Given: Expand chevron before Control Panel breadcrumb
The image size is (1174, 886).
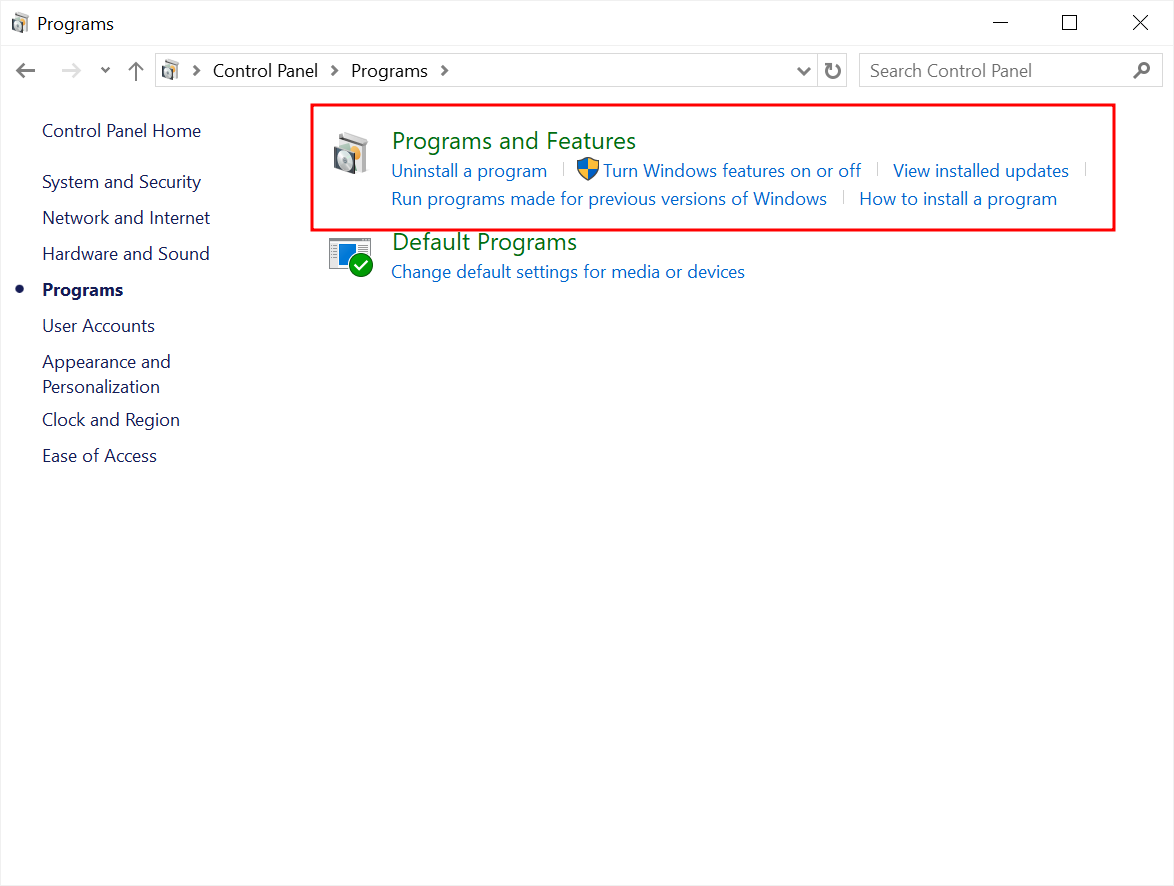Looking at the screenshot, I should (196, 70).
